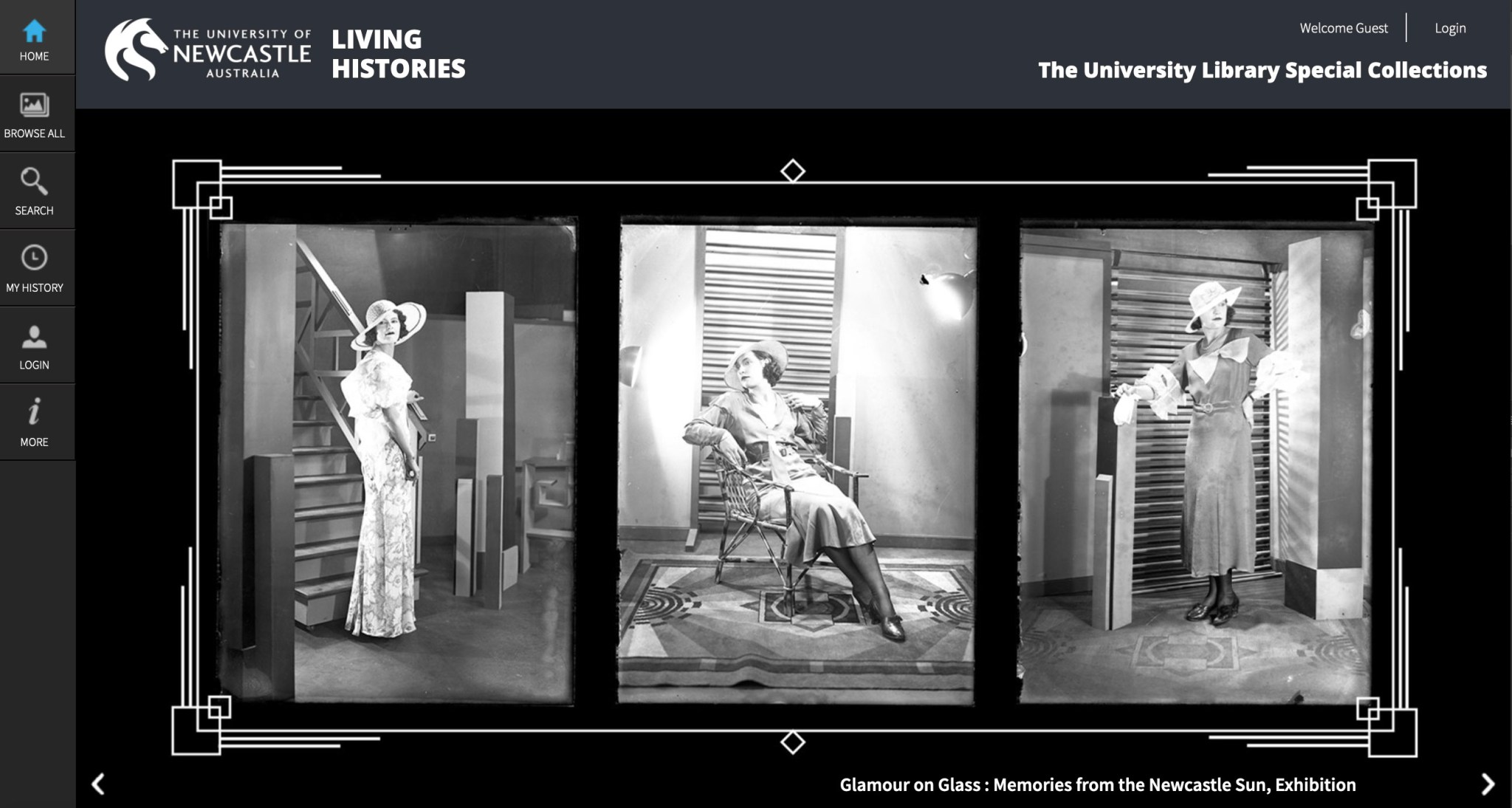1512x808 pixels.
Task: Advance to next carousel slide arrow
Action: [x=1487, y=784]
